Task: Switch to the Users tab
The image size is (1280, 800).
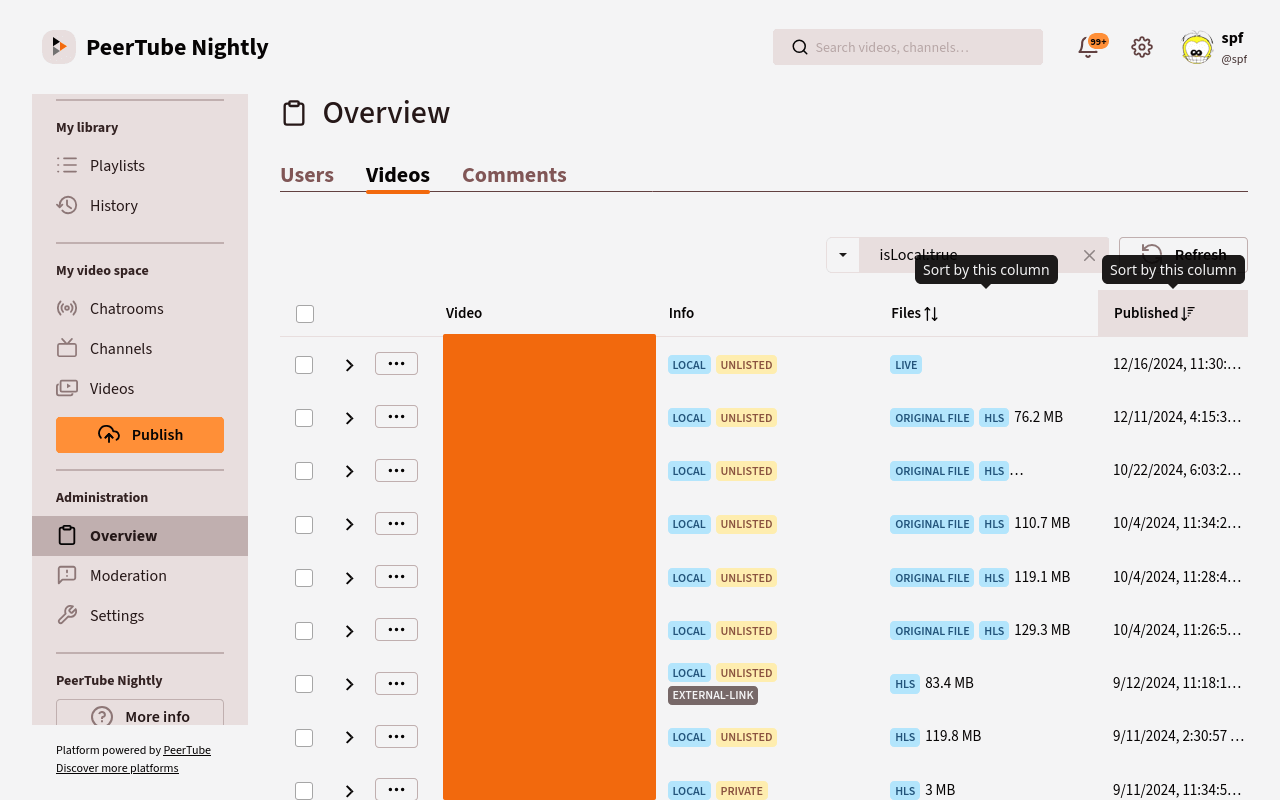Action: pos(307,175)
